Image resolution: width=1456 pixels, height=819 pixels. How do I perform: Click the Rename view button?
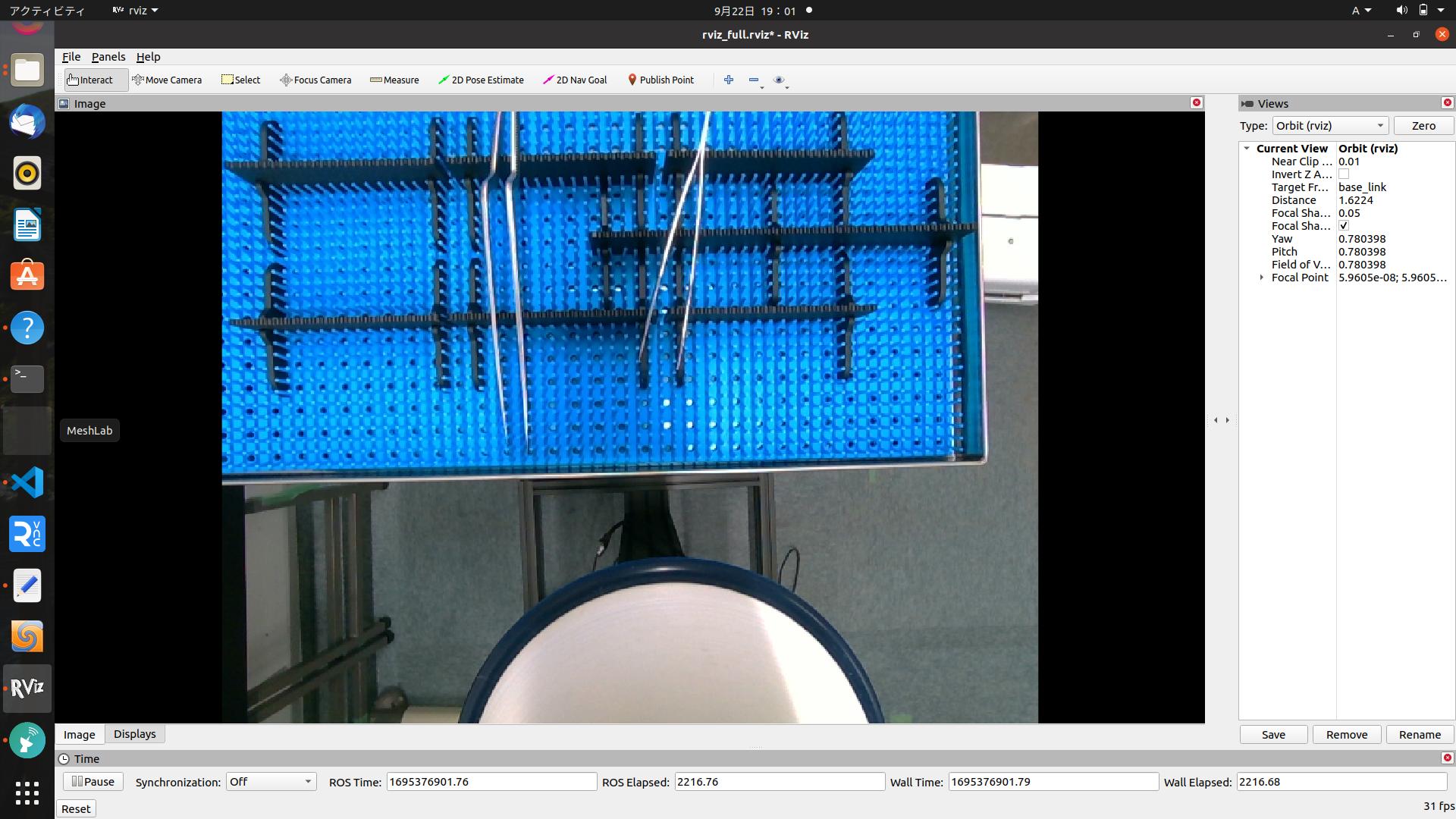point(1420,735)
